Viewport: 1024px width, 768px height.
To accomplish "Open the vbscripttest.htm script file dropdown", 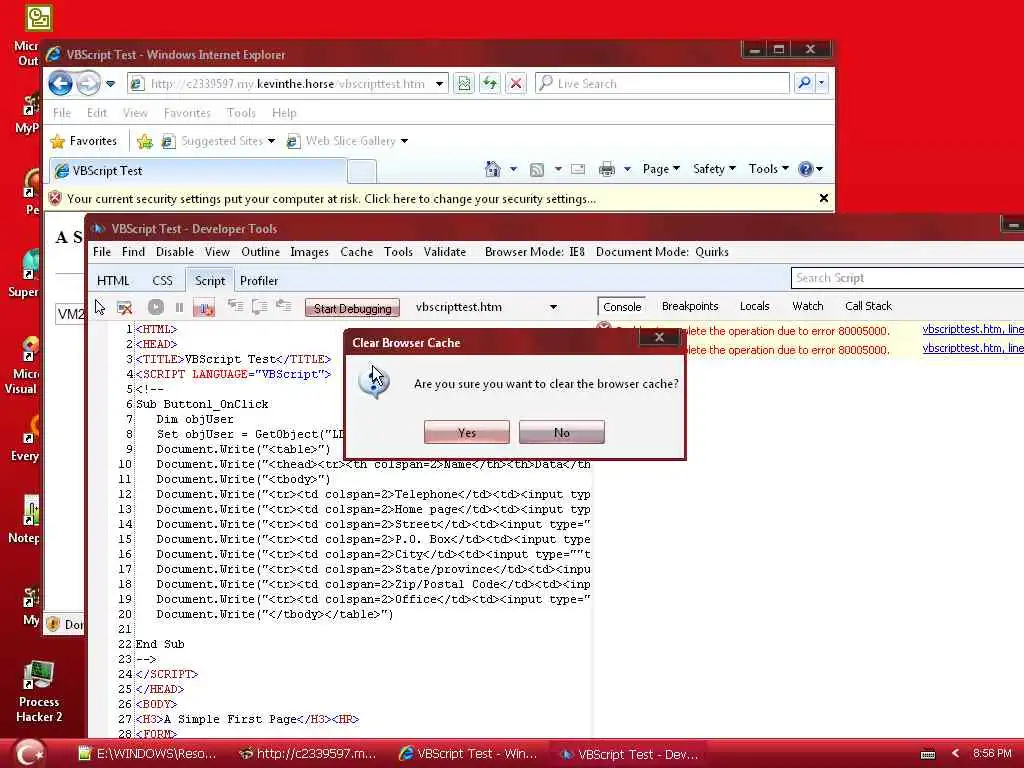I will pyautogui.click(x=553, y=307).
